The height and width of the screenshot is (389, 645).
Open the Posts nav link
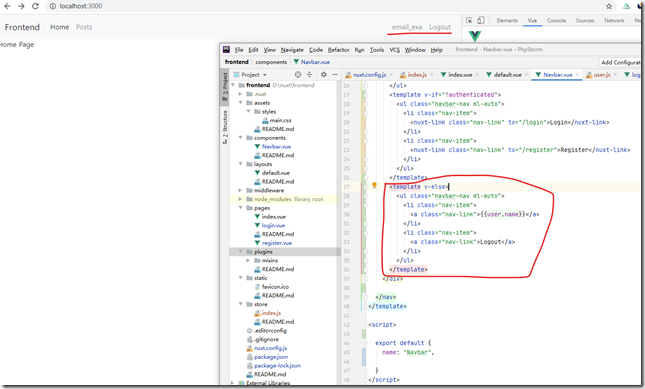tap(84, 27)
